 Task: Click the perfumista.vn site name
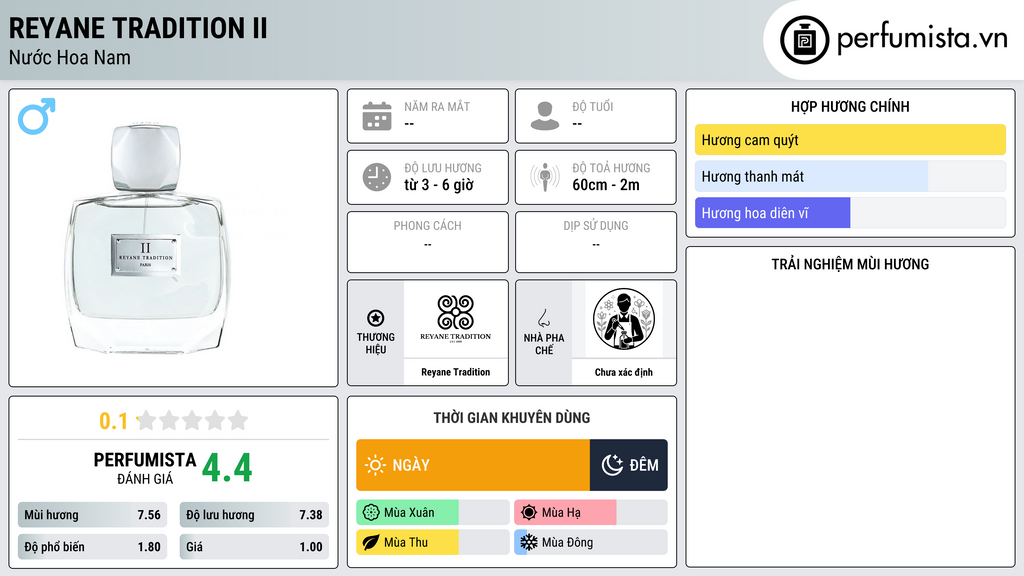click(x=922, y=39)
